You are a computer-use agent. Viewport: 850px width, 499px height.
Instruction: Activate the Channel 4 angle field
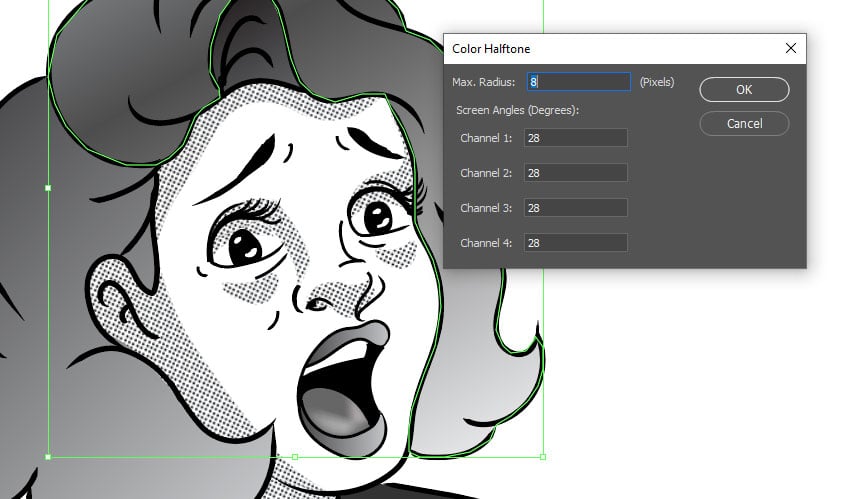pos(575,243)
